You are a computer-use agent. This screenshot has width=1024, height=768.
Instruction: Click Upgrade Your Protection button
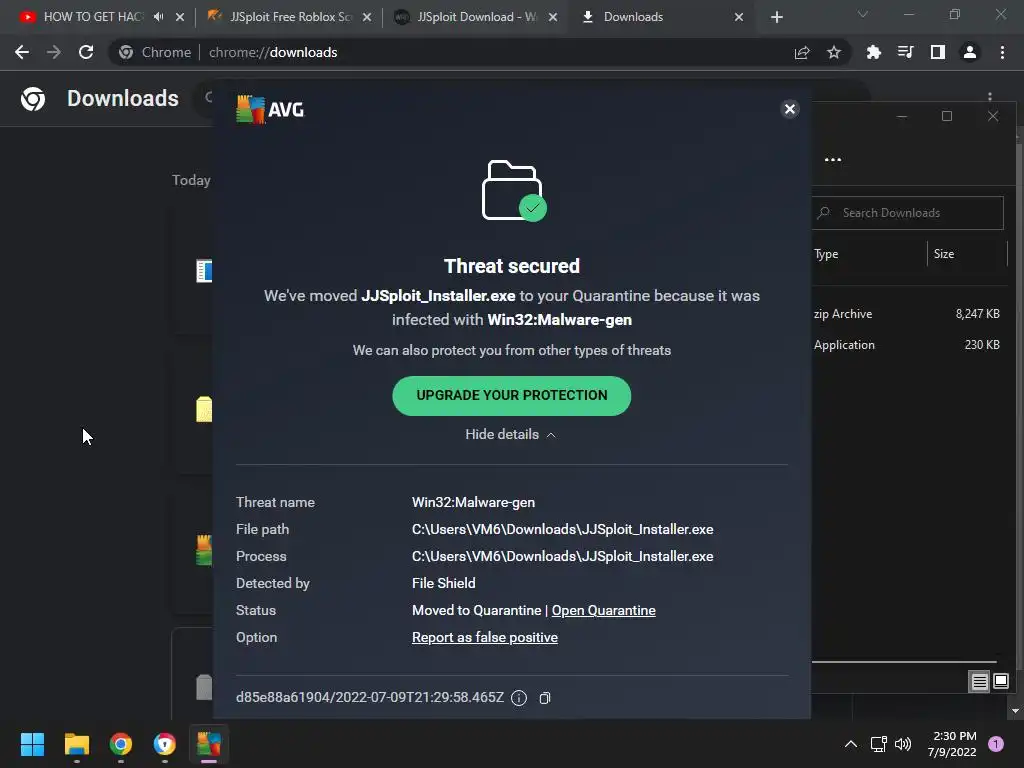[x=511, y=395]
